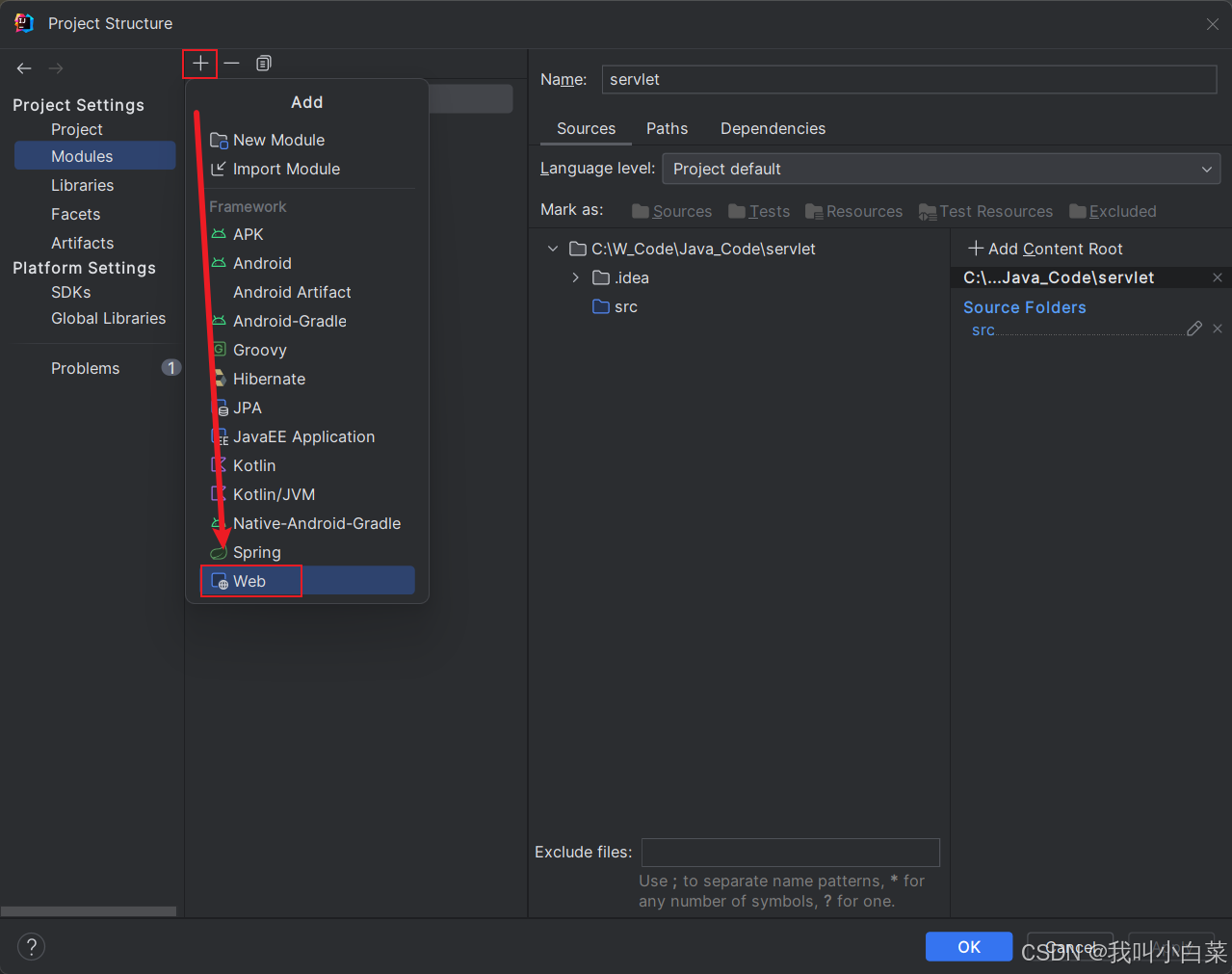
Task: Open SDKs platform settings
Action: 71,292
